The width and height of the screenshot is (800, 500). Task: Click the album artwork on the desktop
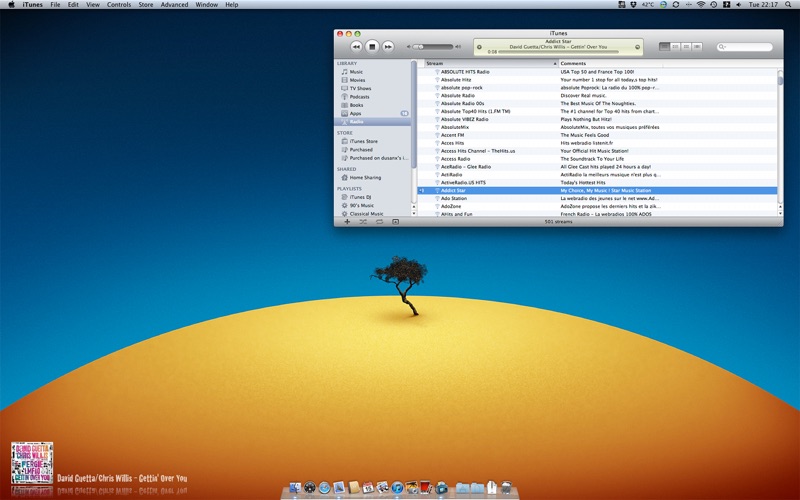point(32,463)
